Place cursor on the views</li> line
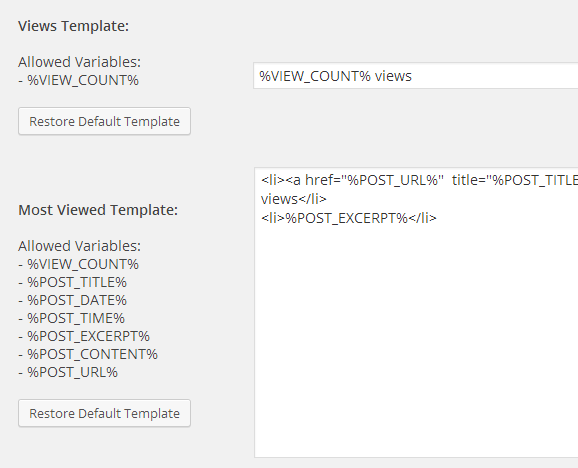 (294, 199)
